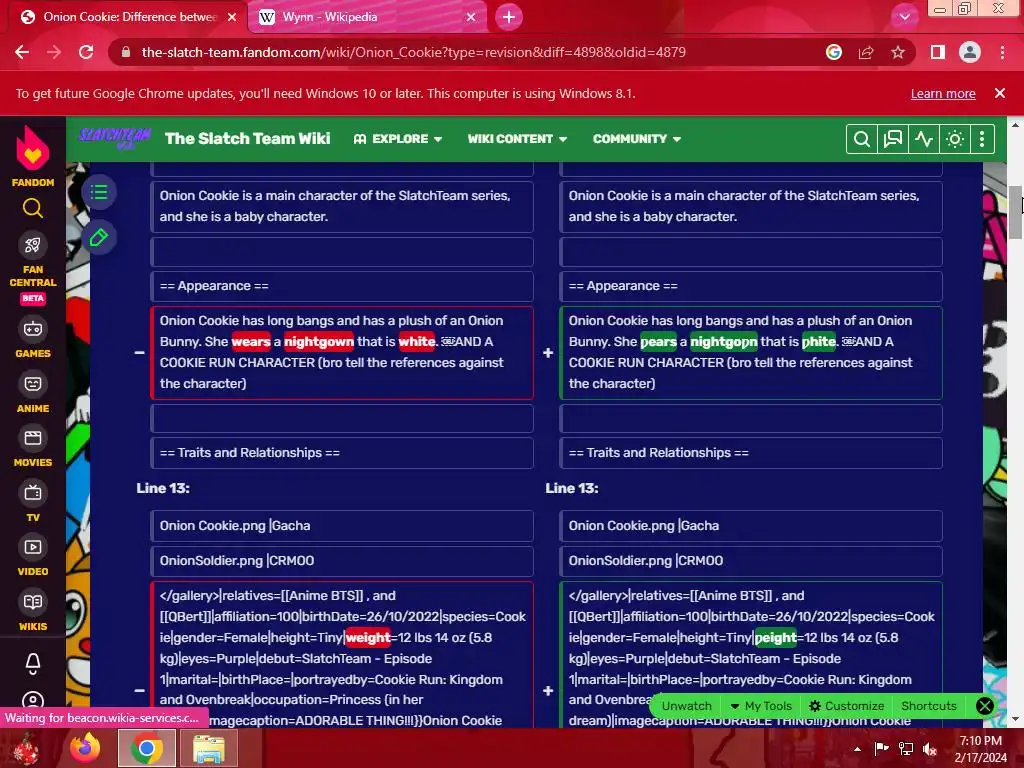
Task: Expand the Wiki Content menu
Action: click(x=517, y=139)
